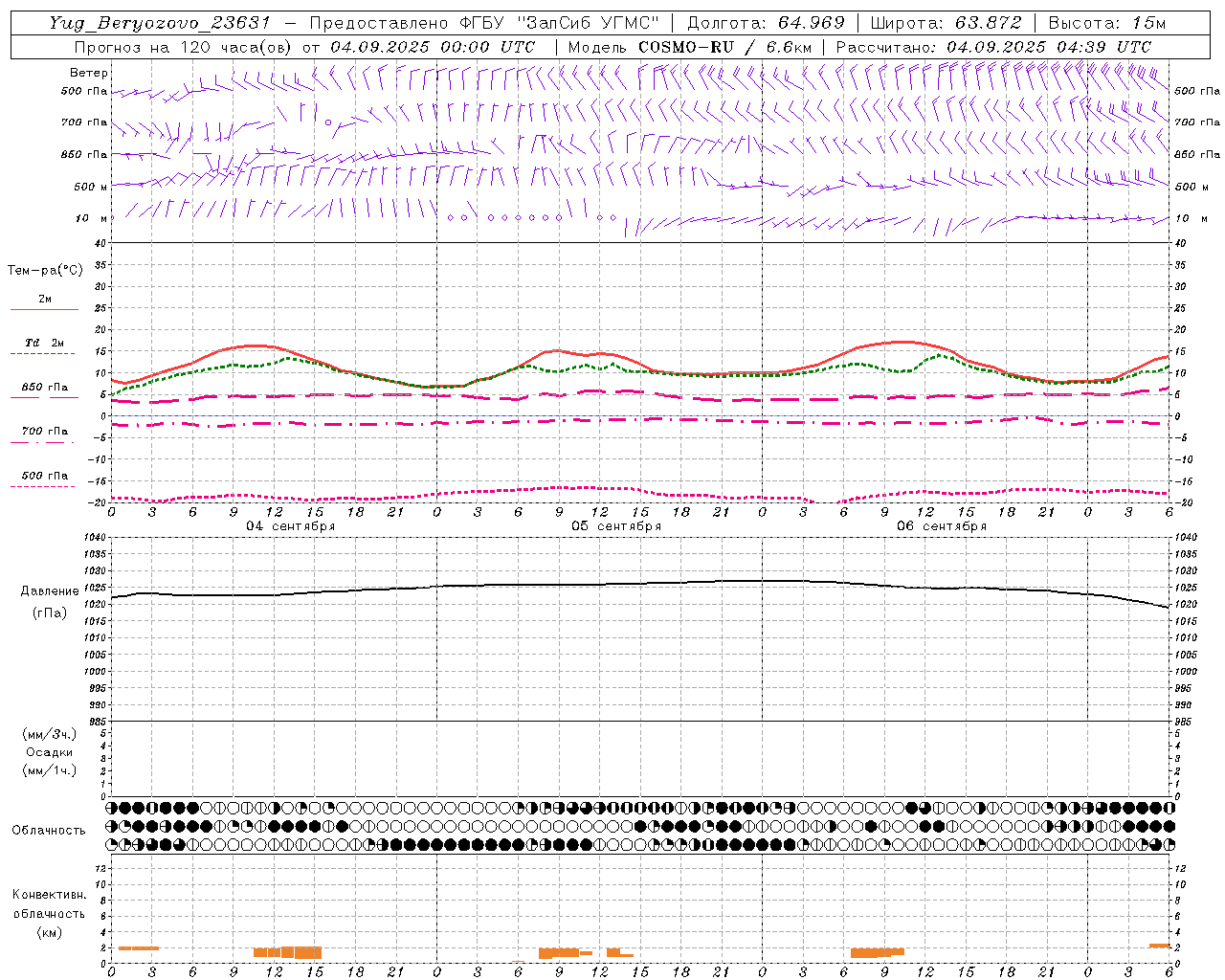Click the Широта: 63.872 value
This screenshot has width=1225, height=980.
(946, 23)
